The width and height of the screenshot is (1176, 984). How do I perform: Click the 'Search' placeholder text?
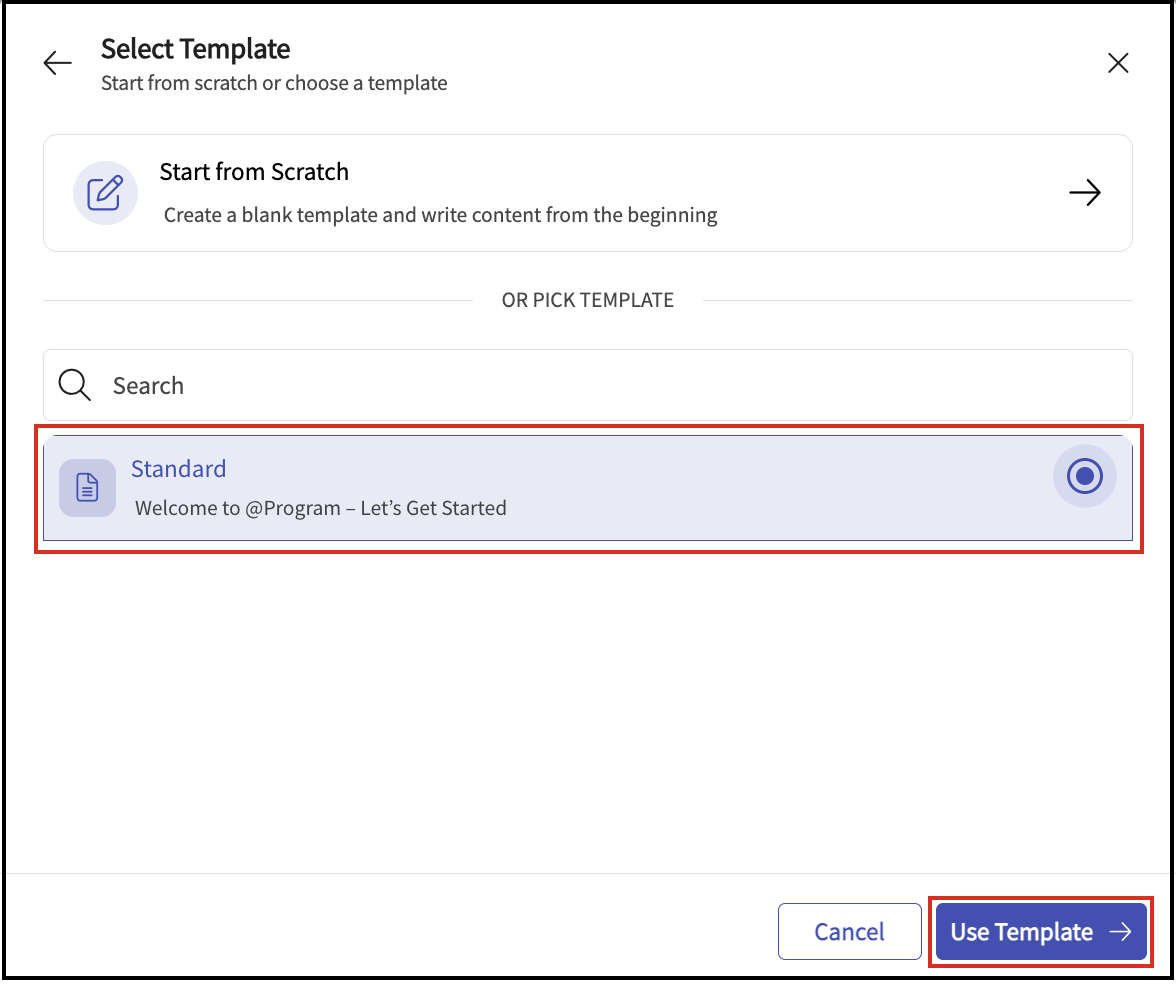coord(148,386)
